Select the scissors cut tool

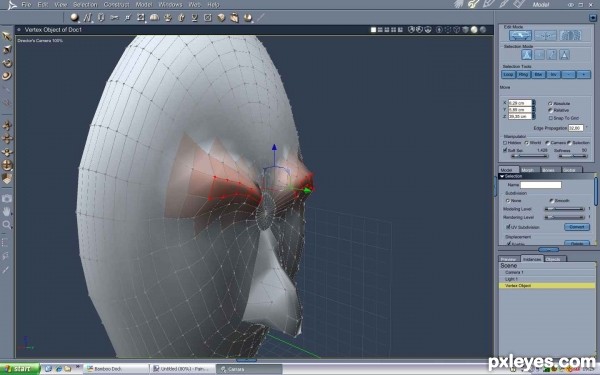(x=114, y=18)
